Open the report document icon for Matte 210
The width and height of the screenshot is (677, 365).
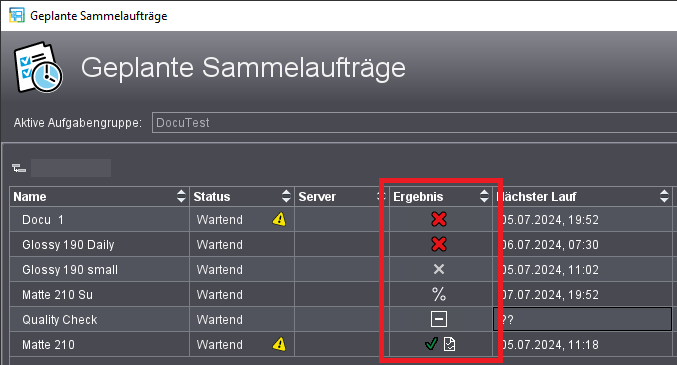coord(449,344)
